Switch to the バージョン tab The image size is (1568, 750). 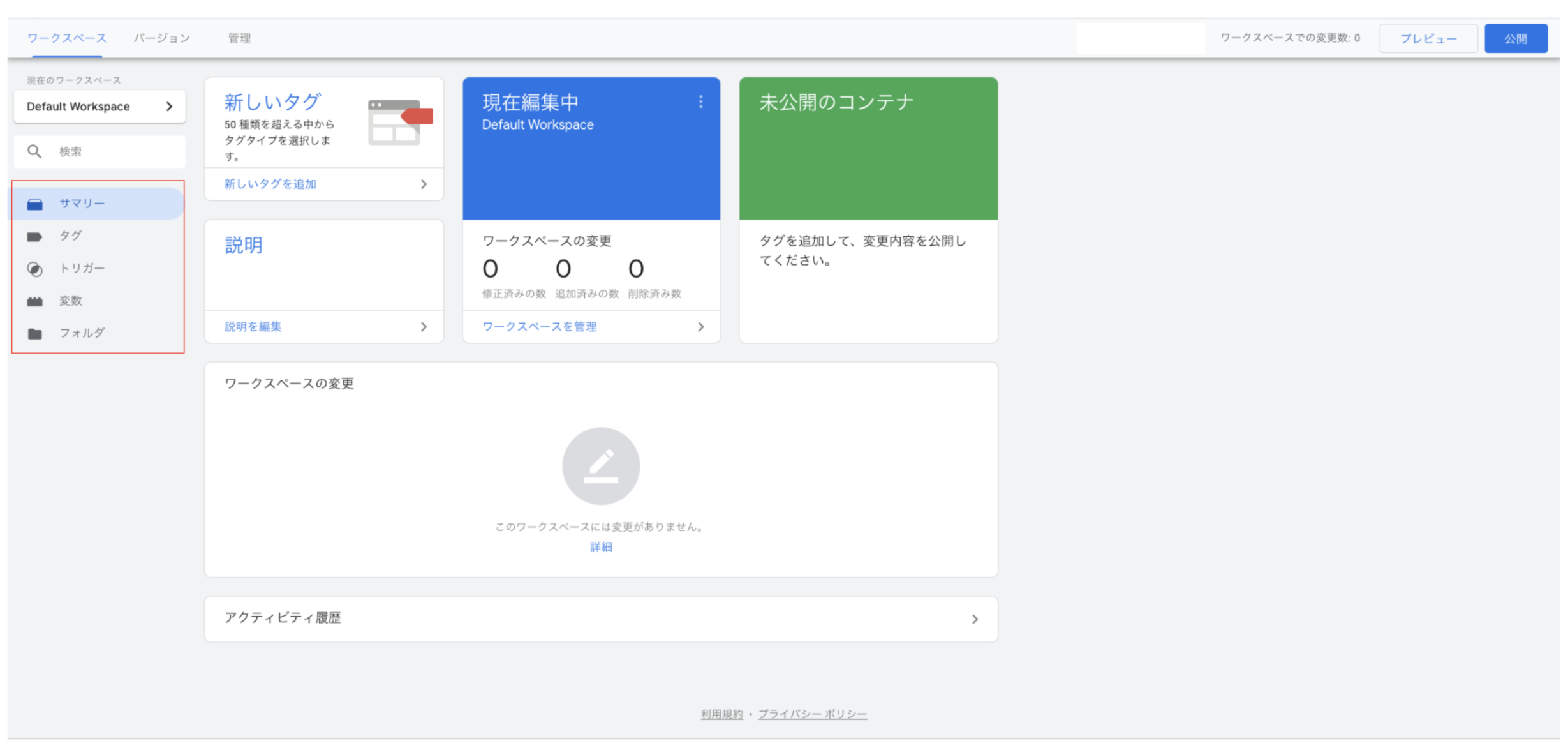click(x=161, y=38)
